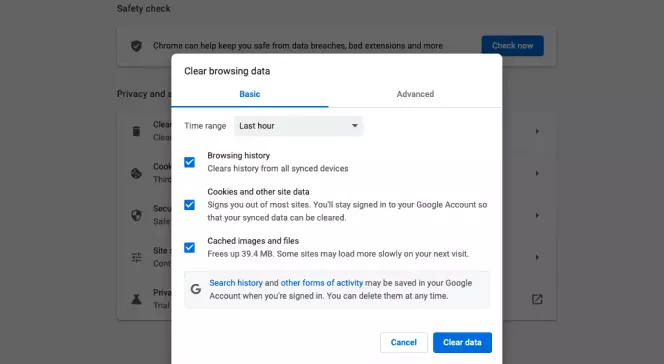Click the 'Chrome can help keep you safe' text
664x364 pixels.
(298, 46)
